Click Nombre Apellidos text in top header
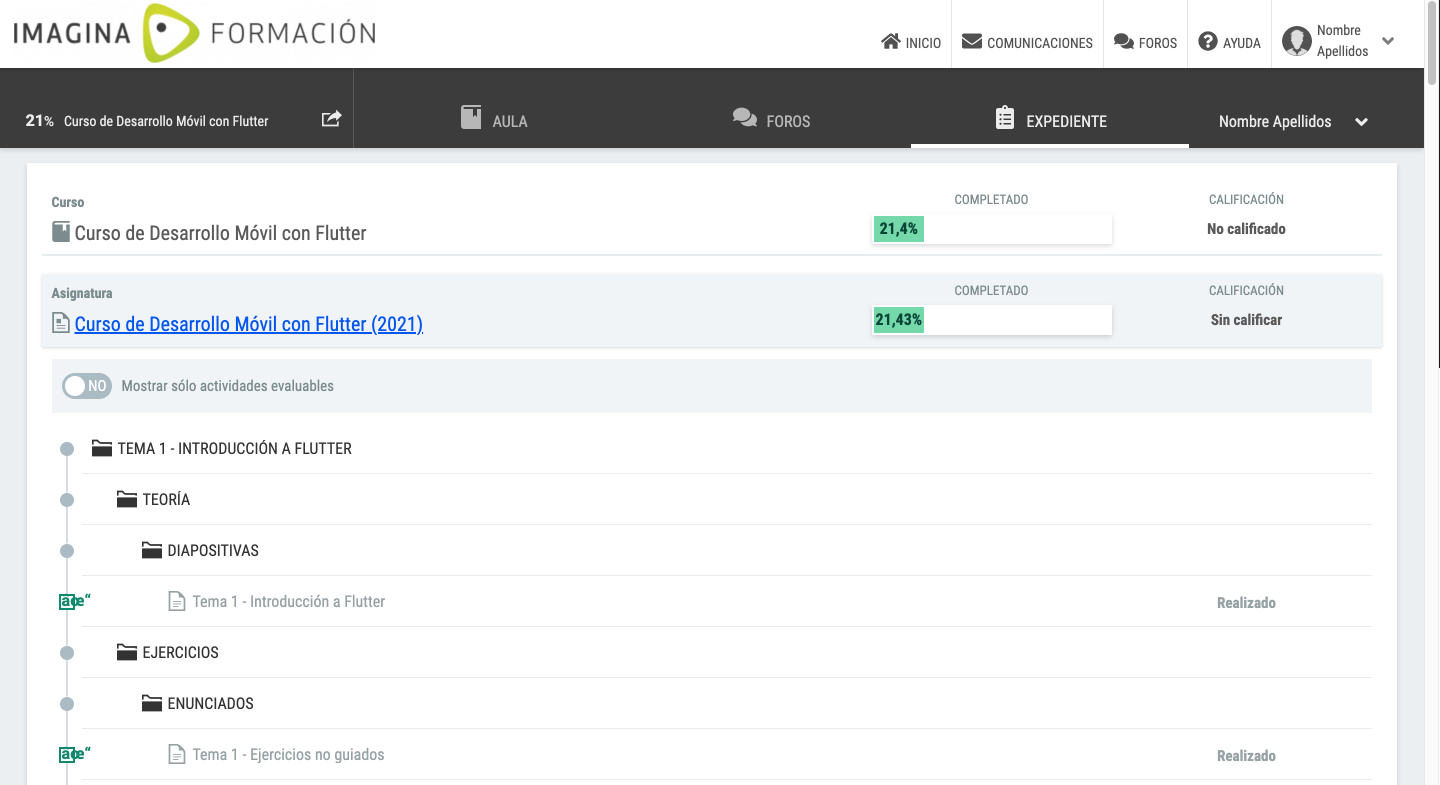Viewport: 1440px width, 785px height. point(1342,41)
